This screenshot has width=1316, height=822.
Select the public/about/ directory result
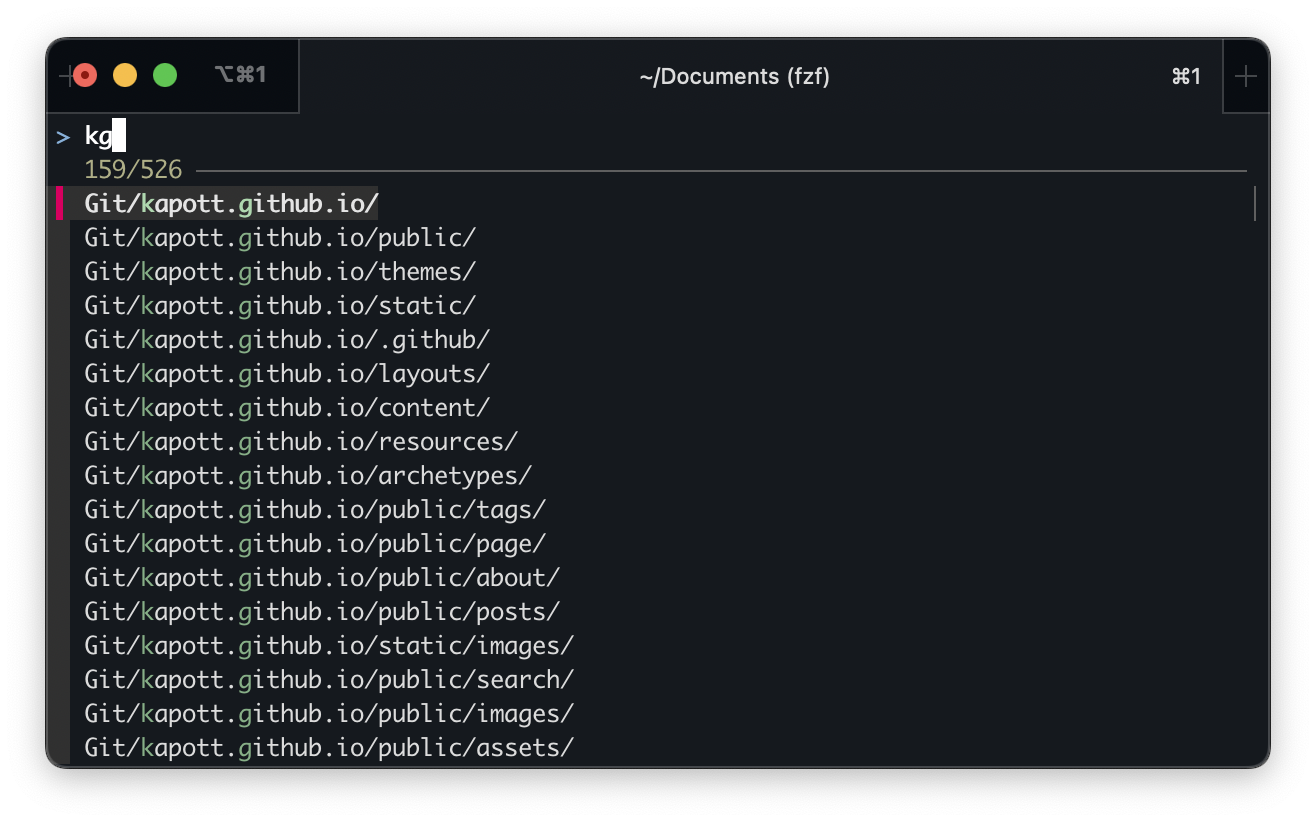322,578
